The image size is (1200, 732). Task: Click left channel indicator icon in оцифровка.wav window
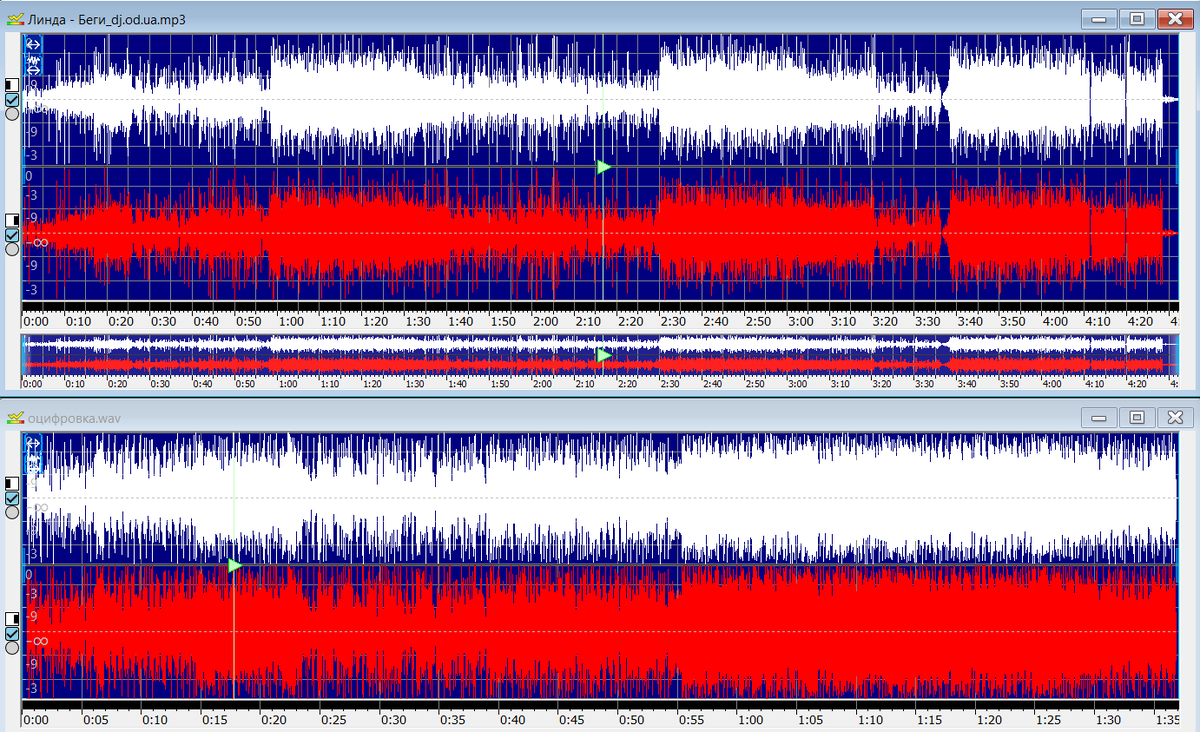[x=12, y=483]
